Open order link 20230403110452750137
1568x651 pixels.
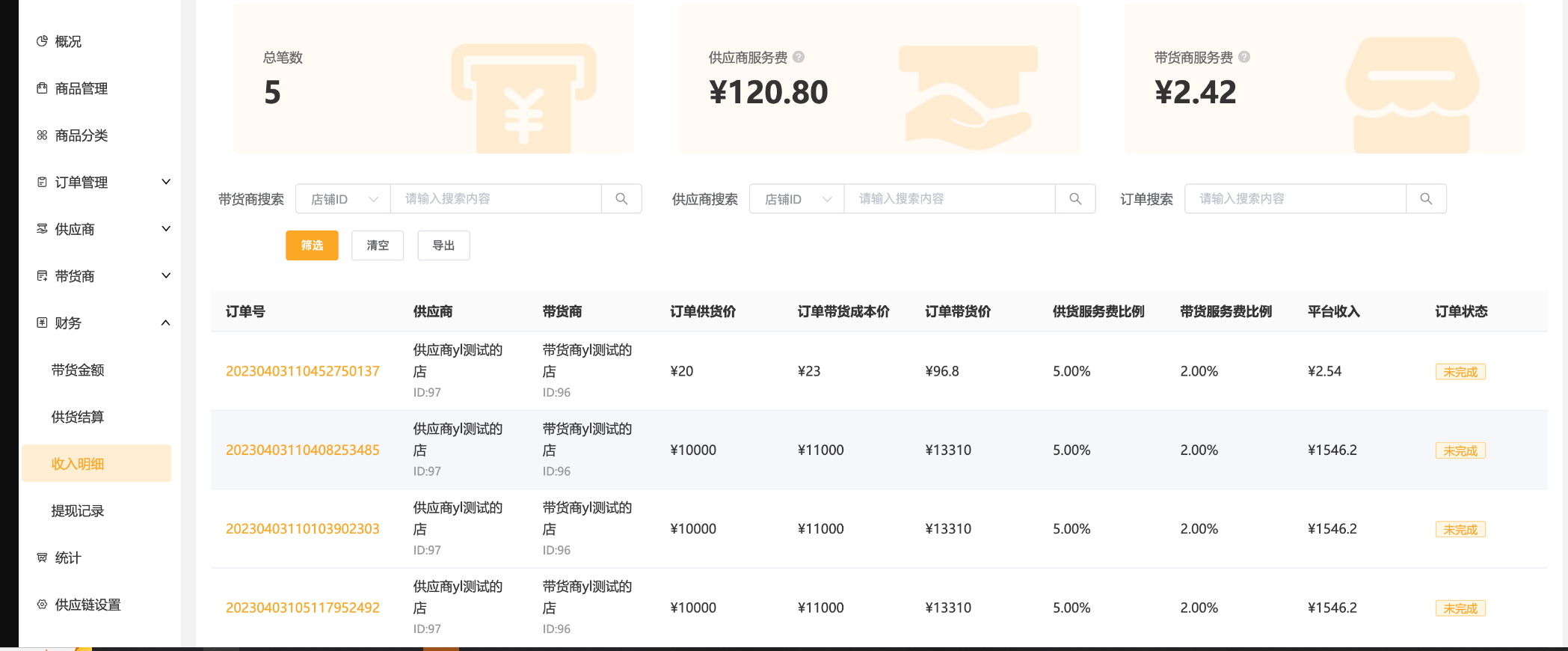303,371
